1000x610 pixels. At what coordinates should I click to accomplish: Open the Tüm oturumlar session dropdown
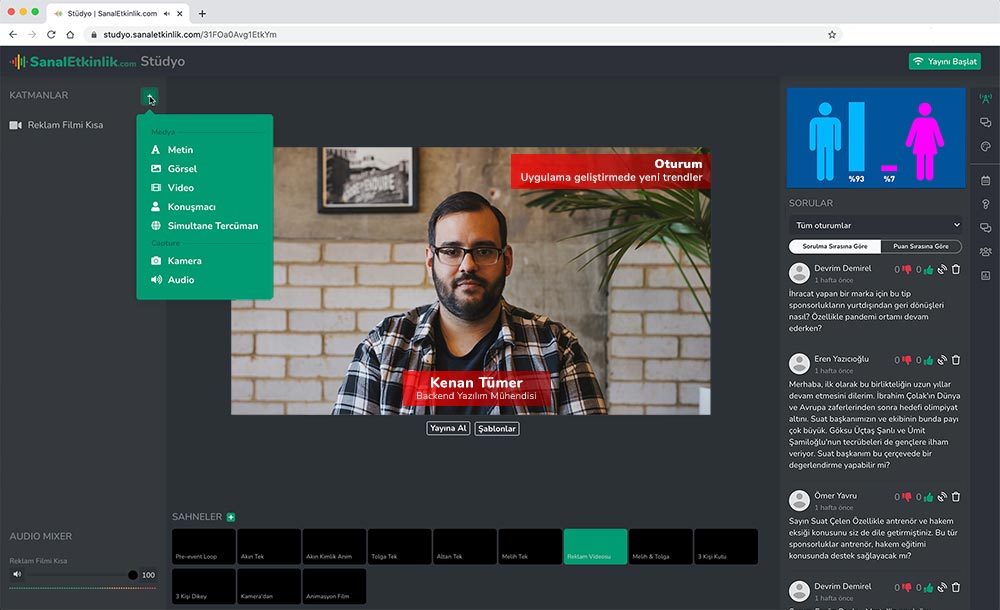[x=875, y=225]
